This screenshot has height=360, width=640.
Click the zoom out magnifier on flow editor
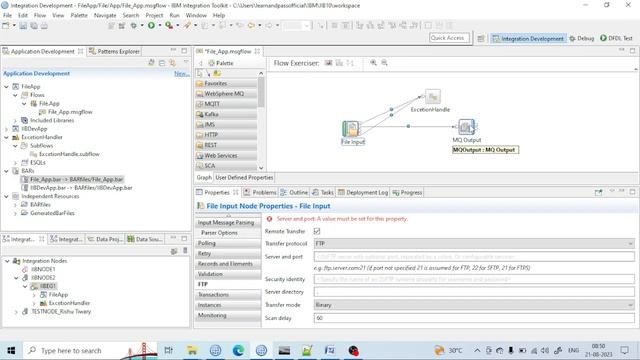pos(384,63)
